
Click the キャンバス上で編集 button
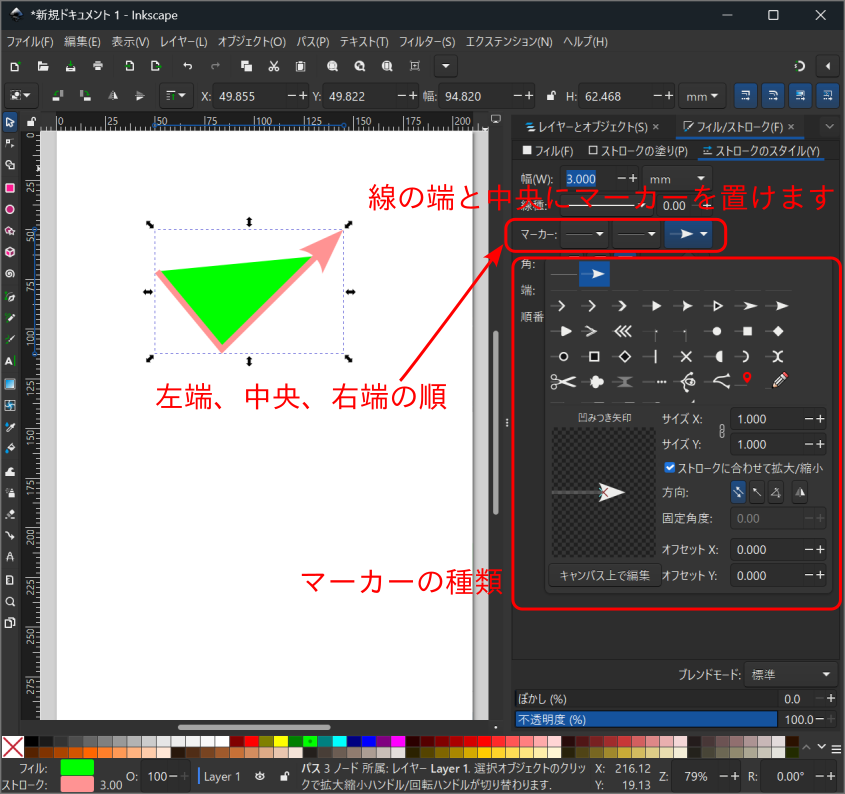pyautogui.click(x=604, y=575)
